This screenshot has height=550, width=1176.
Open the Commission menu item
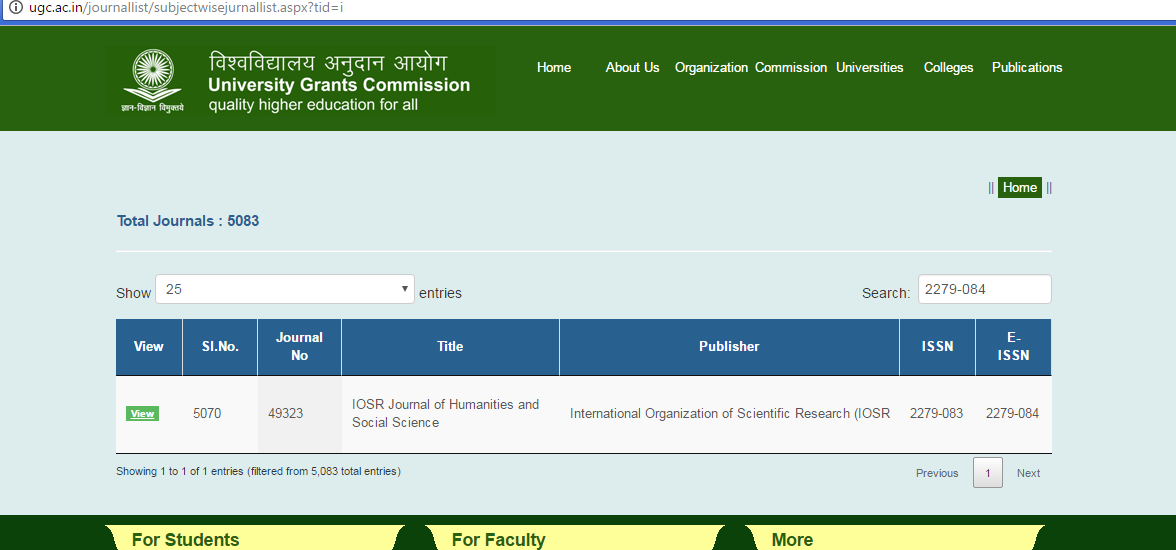[790, 68]
